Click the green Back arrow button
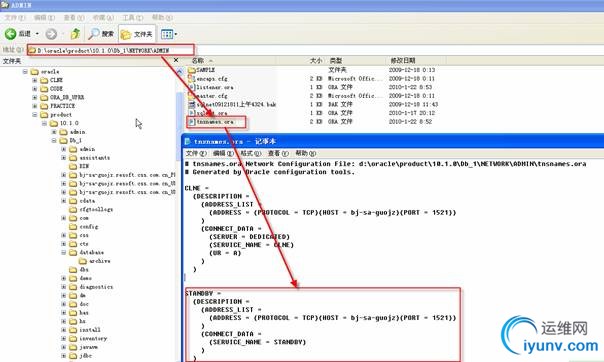 10,34
